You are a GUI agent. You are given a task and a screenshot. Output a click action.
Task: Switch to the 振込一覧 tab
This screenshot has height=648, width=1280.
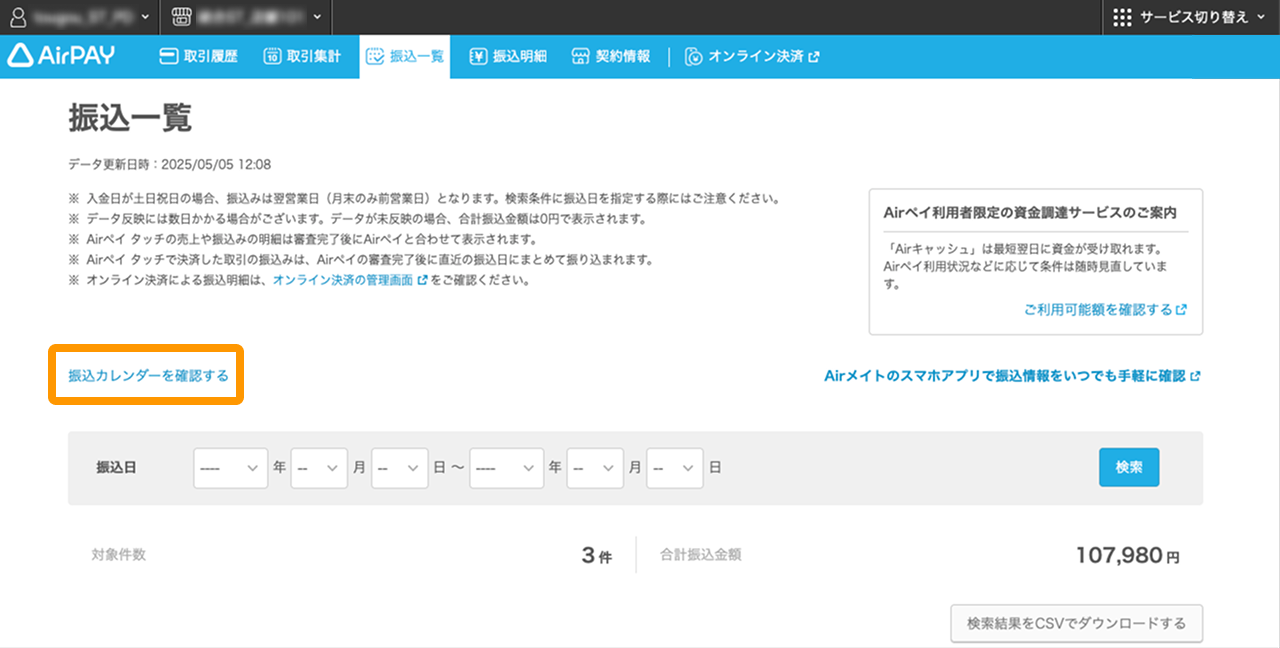click(406, 57)
